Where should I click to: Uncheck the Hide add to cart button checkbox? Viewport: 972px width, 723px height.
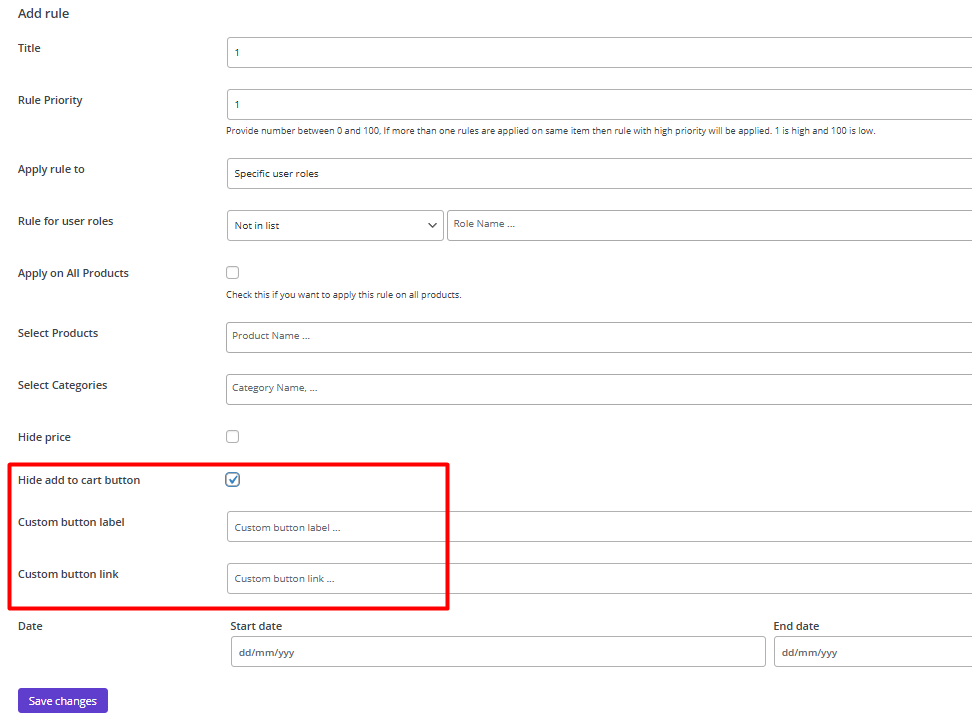click(x=232, y=480)
